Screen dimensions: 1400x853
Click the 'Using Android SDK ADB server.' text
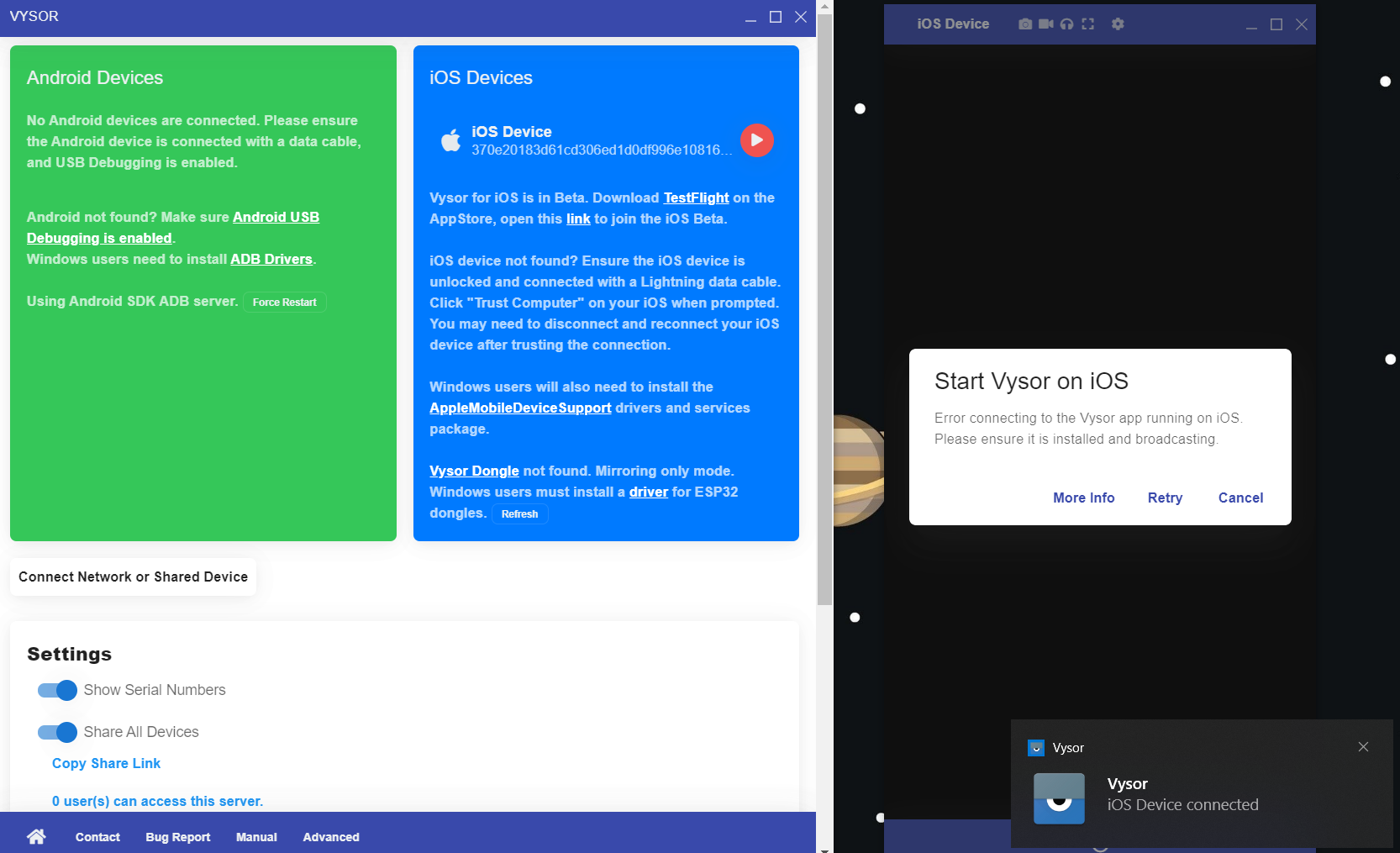point(132,301)
